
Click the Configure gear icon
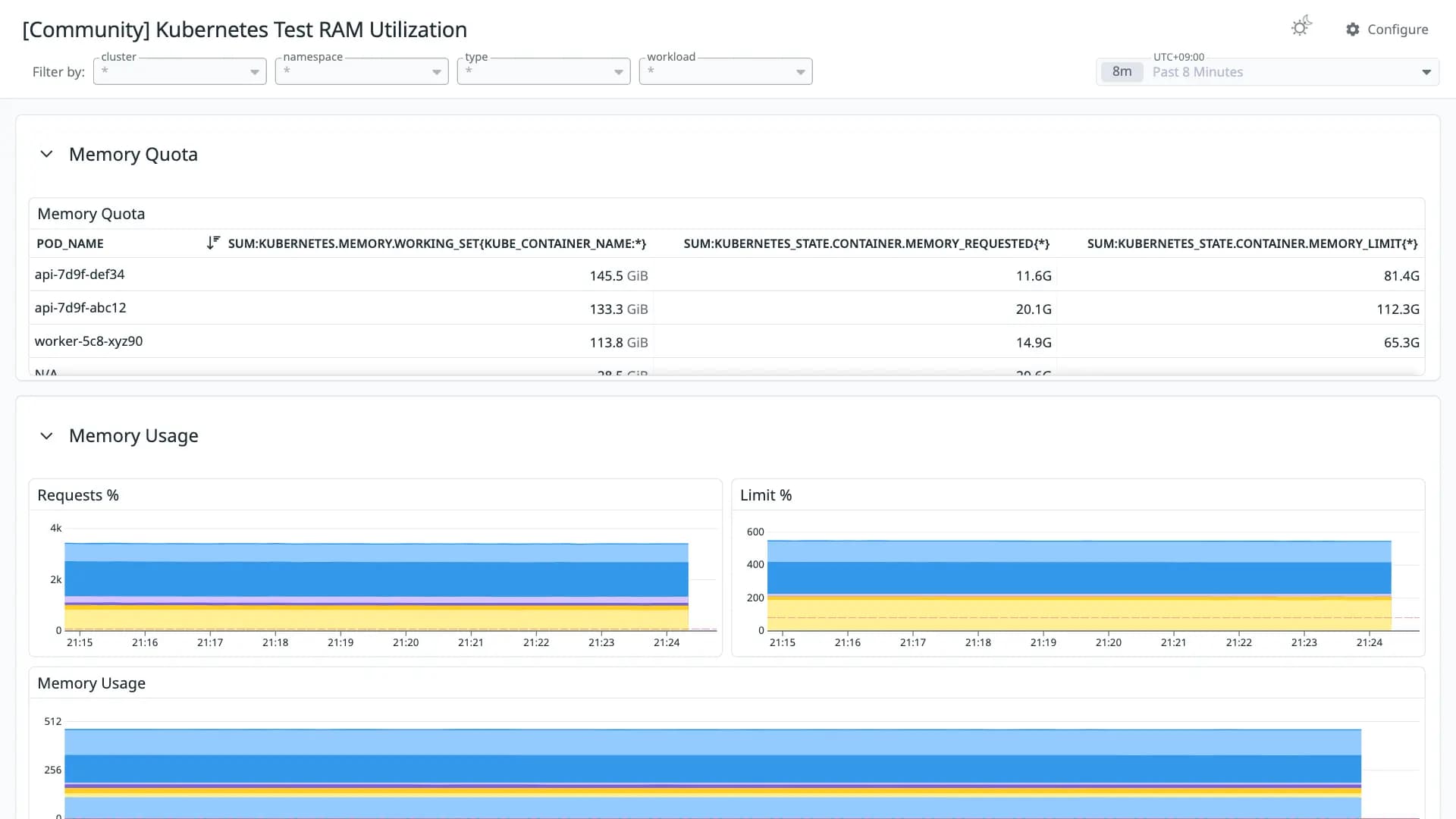(x=1353, y=30)
